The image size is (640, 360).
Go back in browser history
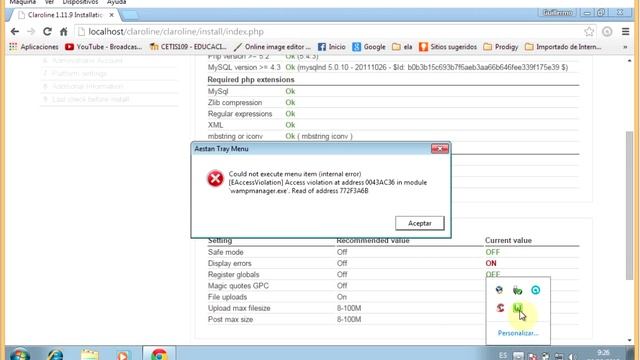[x=15, y=31]
